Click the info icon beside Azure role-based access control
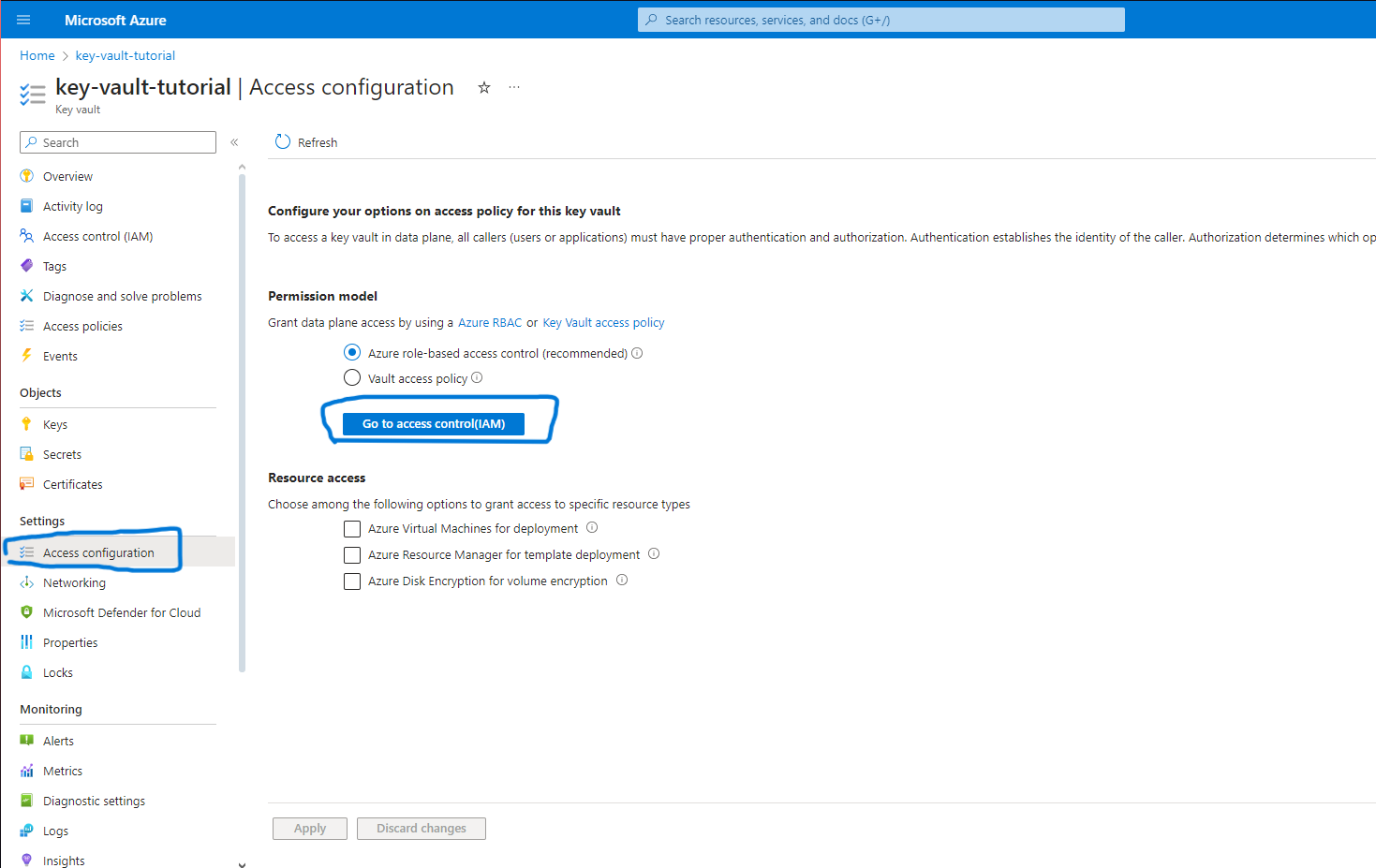The height and width of the screenshot is (868, 1376). point(637,353)
